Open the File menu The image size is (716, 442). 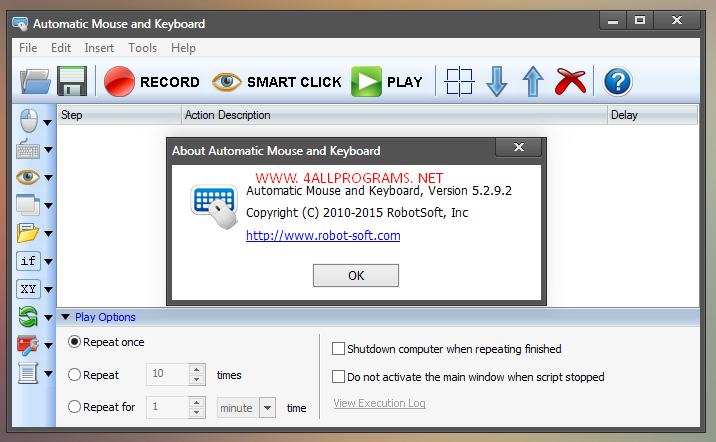28,48
